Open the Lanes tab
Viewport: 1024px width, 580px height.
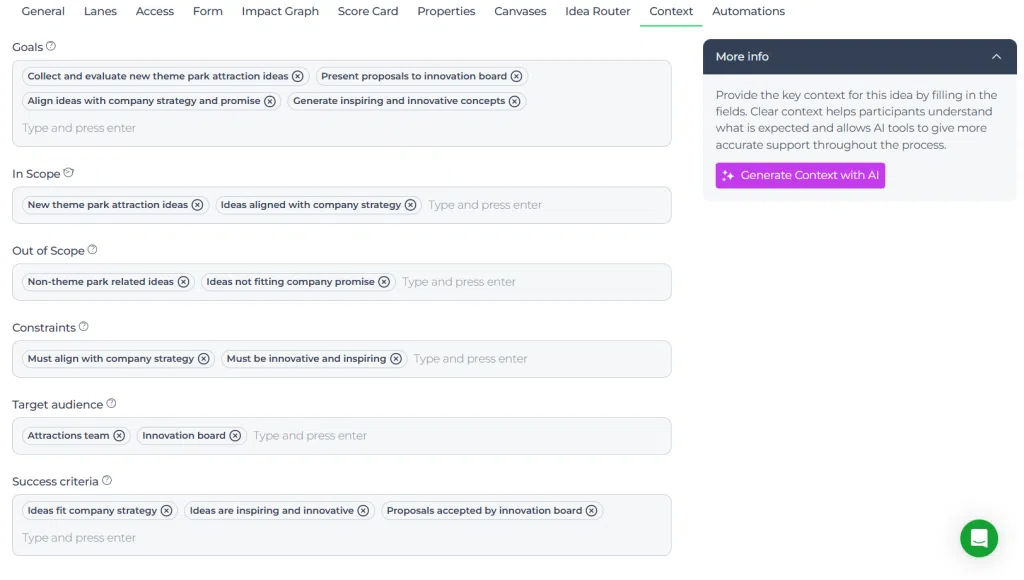[x=100, y=12]
